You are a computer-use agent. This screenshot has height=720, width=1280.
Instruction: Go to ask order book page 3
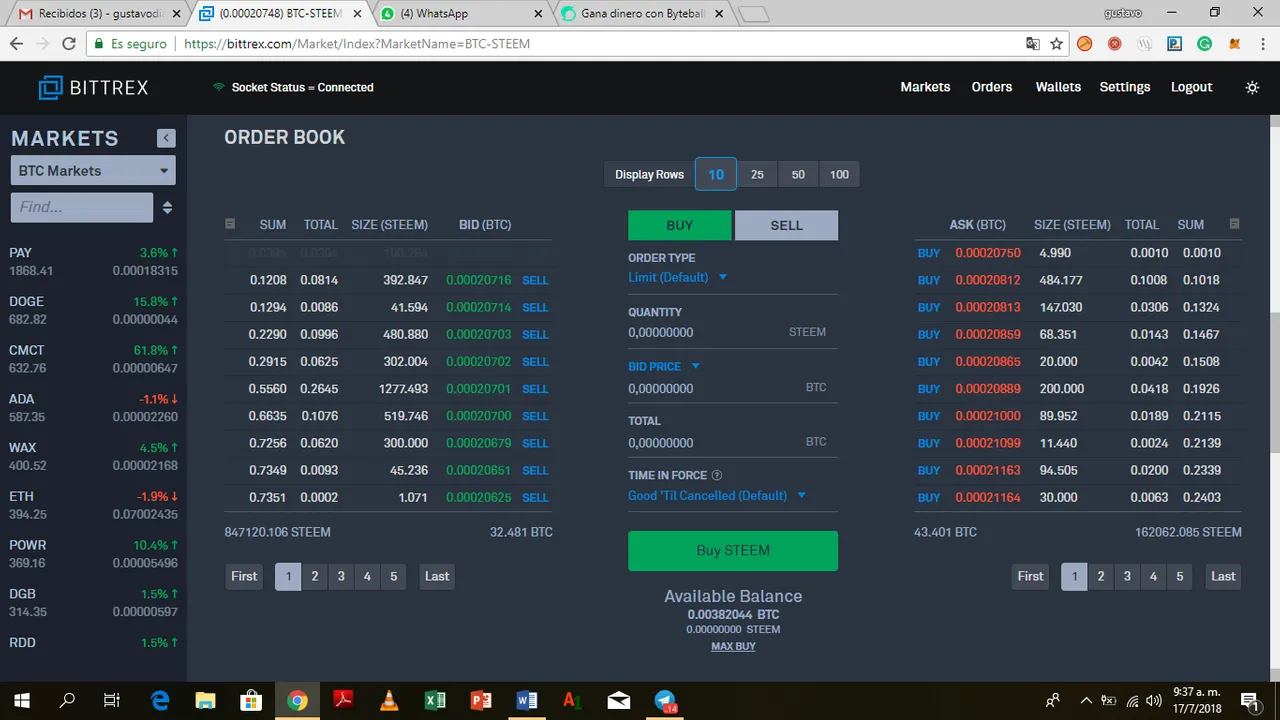click(x=1127, y=576)
